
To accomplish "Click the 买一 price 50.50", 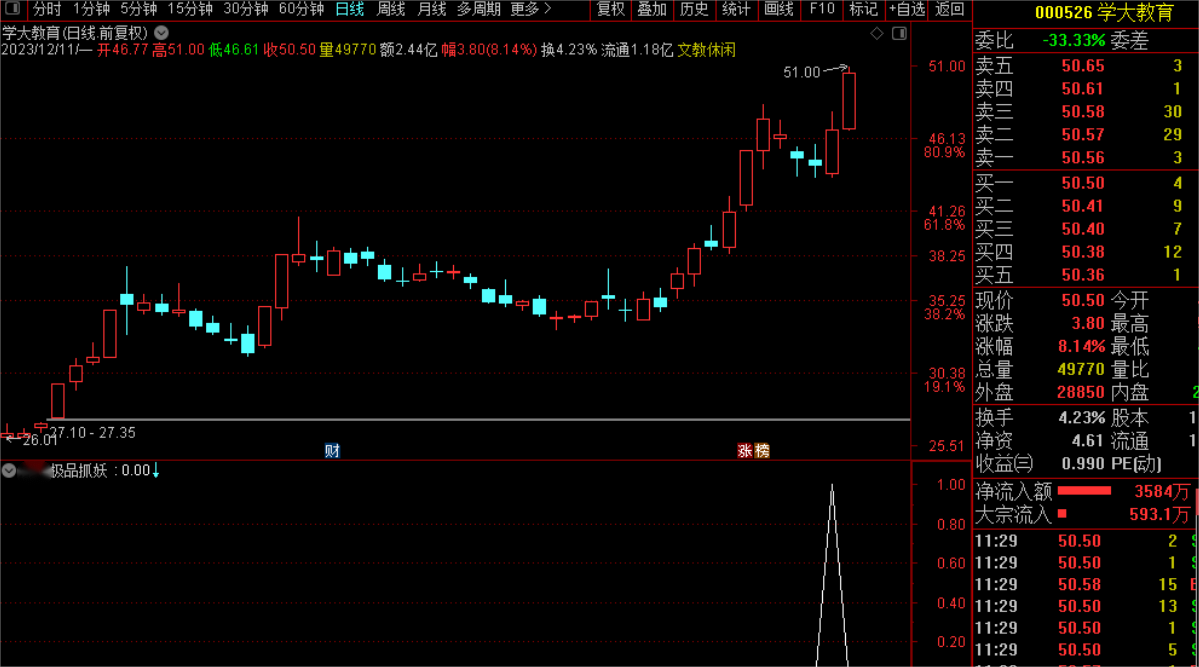I will pyautogui.click(x=1083, y=183).
